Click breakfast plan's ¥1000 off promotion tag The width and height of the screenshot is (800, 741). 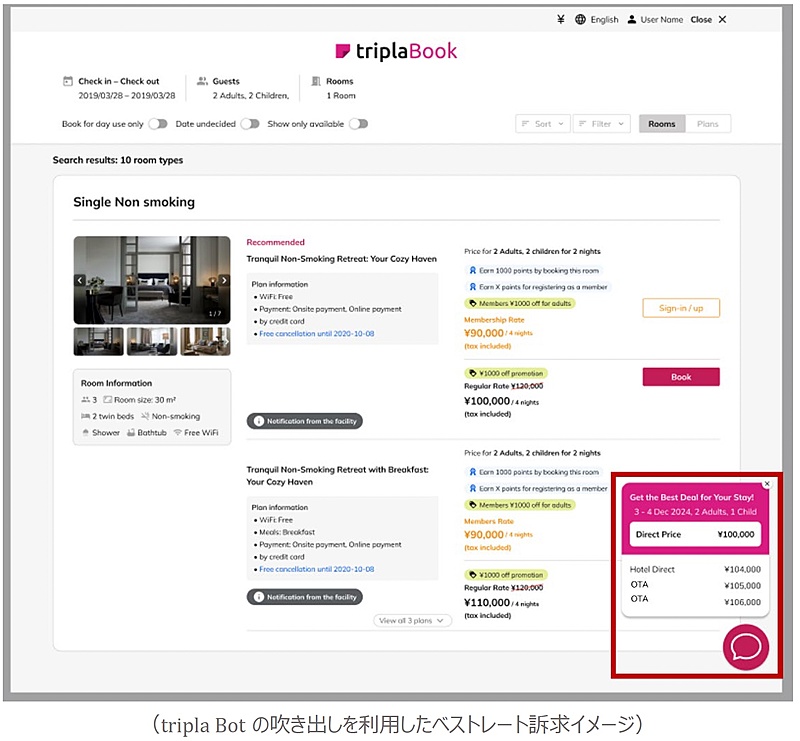point(506,575)
